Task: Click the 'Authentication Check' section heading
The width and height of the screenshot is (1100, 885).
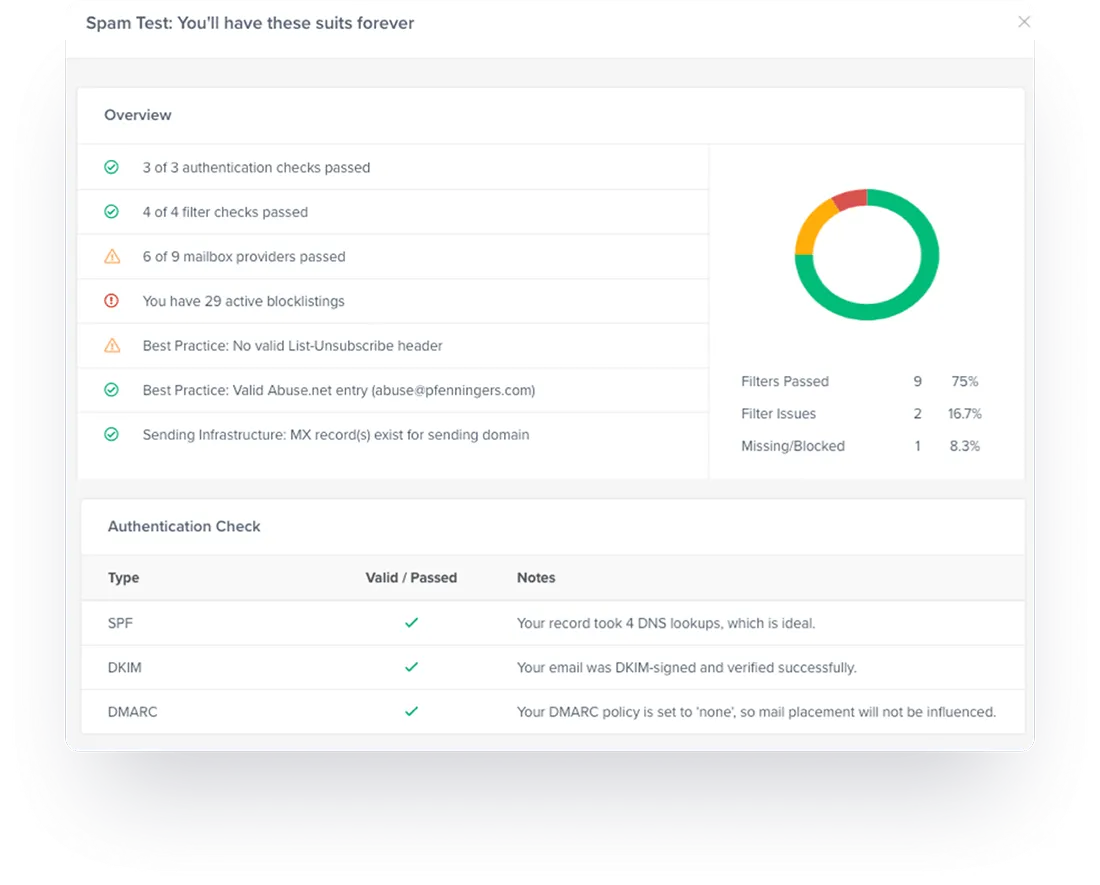Action: pos(184,527)
